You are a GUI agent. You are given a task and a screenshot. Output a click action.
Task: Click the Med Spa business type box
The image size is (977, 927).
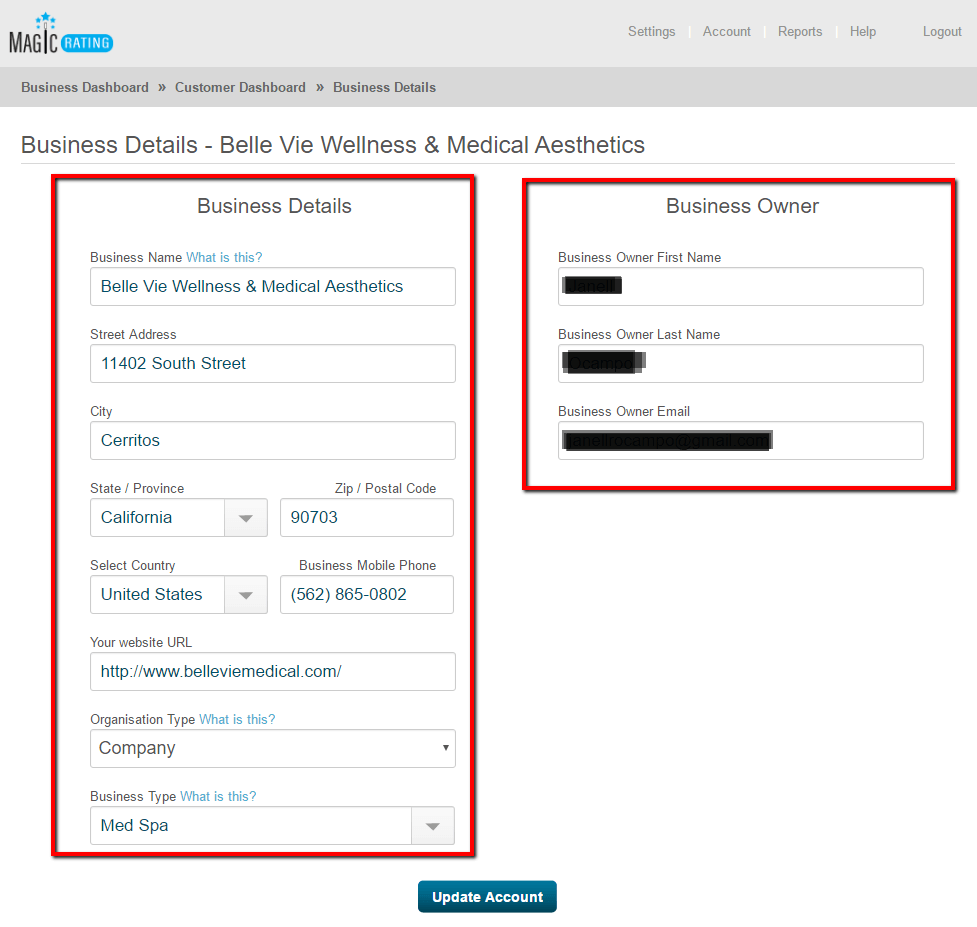251,826
